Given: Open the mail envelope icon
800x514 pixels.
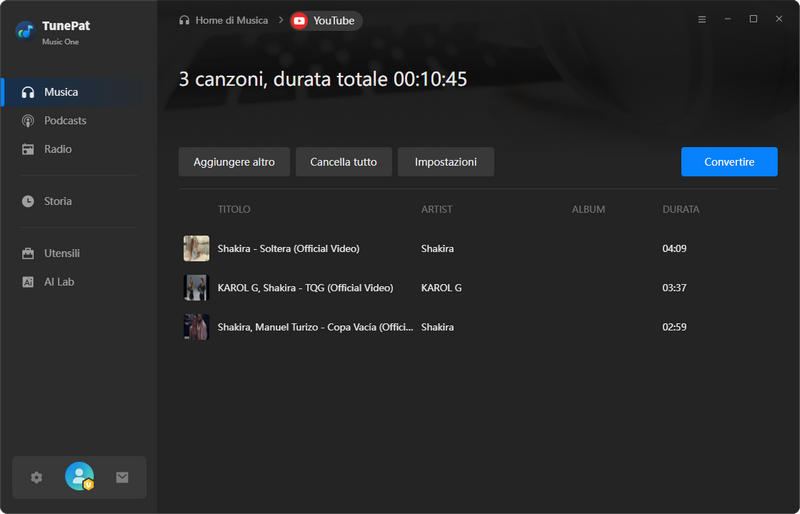Looking at the screenshot, I should click(122, 477).
